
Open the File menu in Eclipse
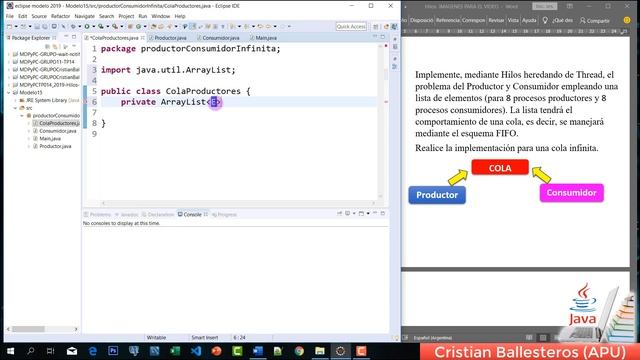pyautogui.click(x=10, y=16)
